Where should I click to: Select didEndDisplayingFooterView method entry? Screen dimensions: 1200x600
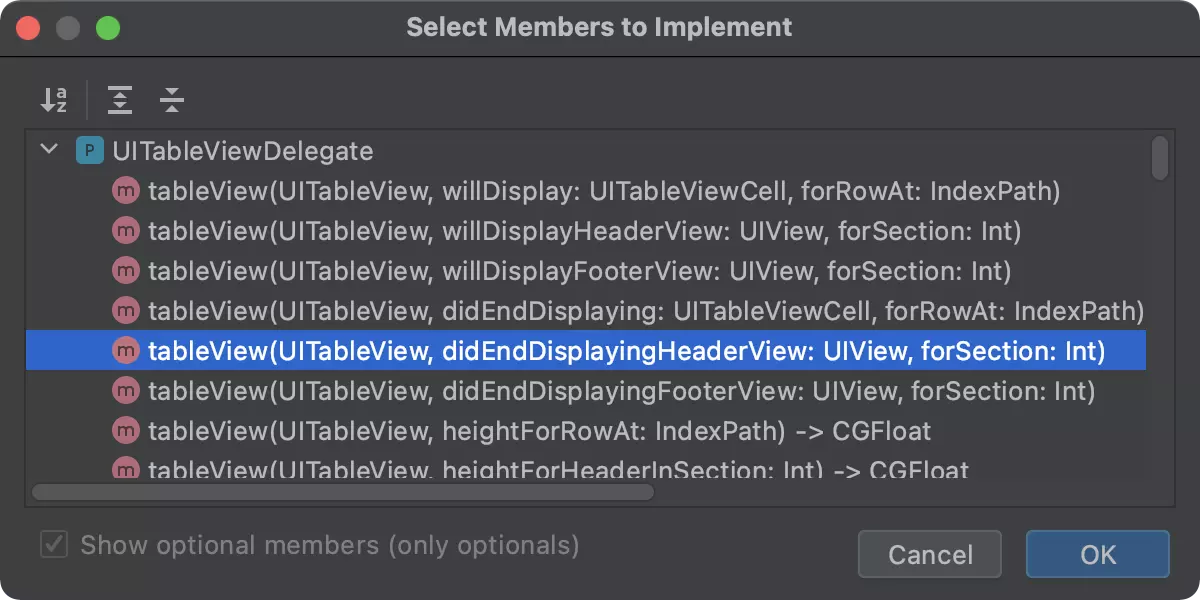620,391
